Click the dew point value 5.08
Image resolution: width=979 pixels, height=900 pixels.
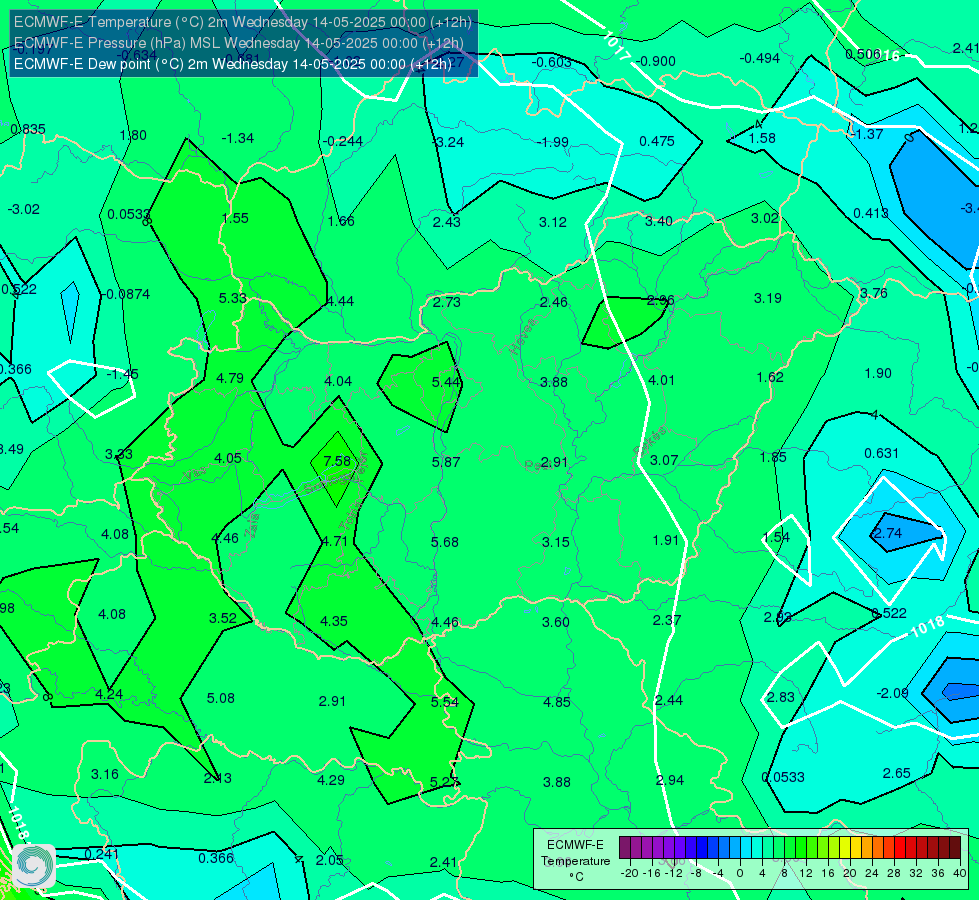(x=221, y=698)
